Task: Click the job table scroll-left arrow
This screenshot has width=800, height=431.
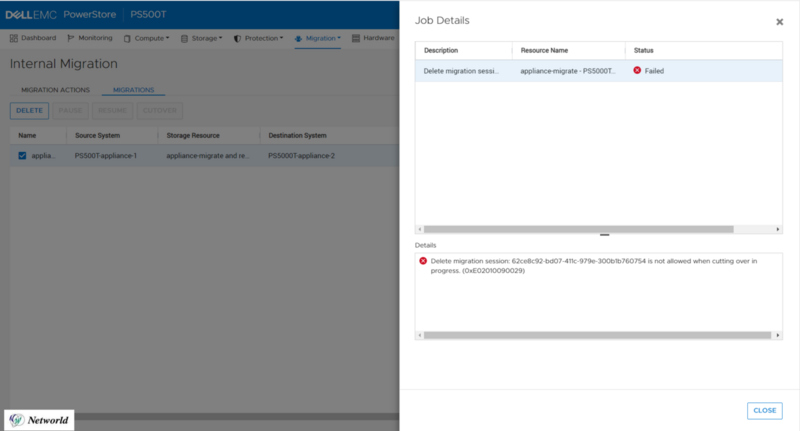Action: [x=420, y=230]
